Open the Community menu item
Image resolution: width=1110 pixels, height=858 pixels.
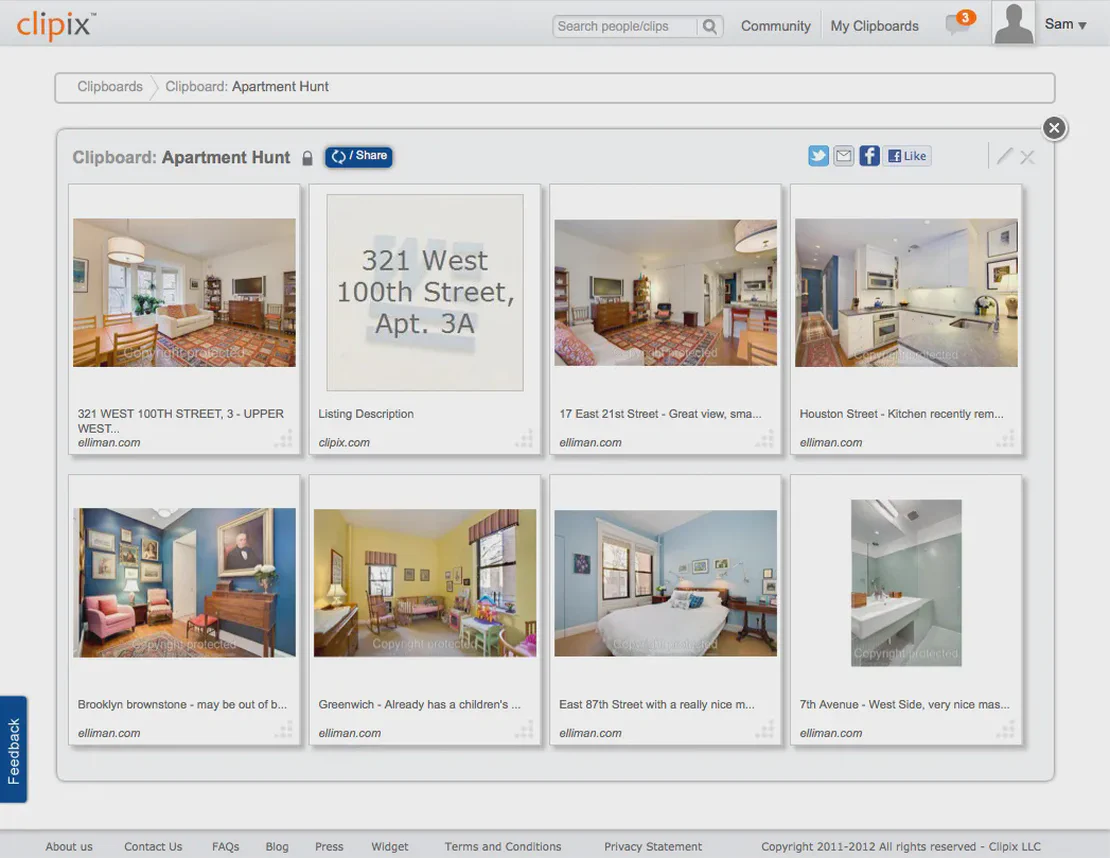[775, 26]
